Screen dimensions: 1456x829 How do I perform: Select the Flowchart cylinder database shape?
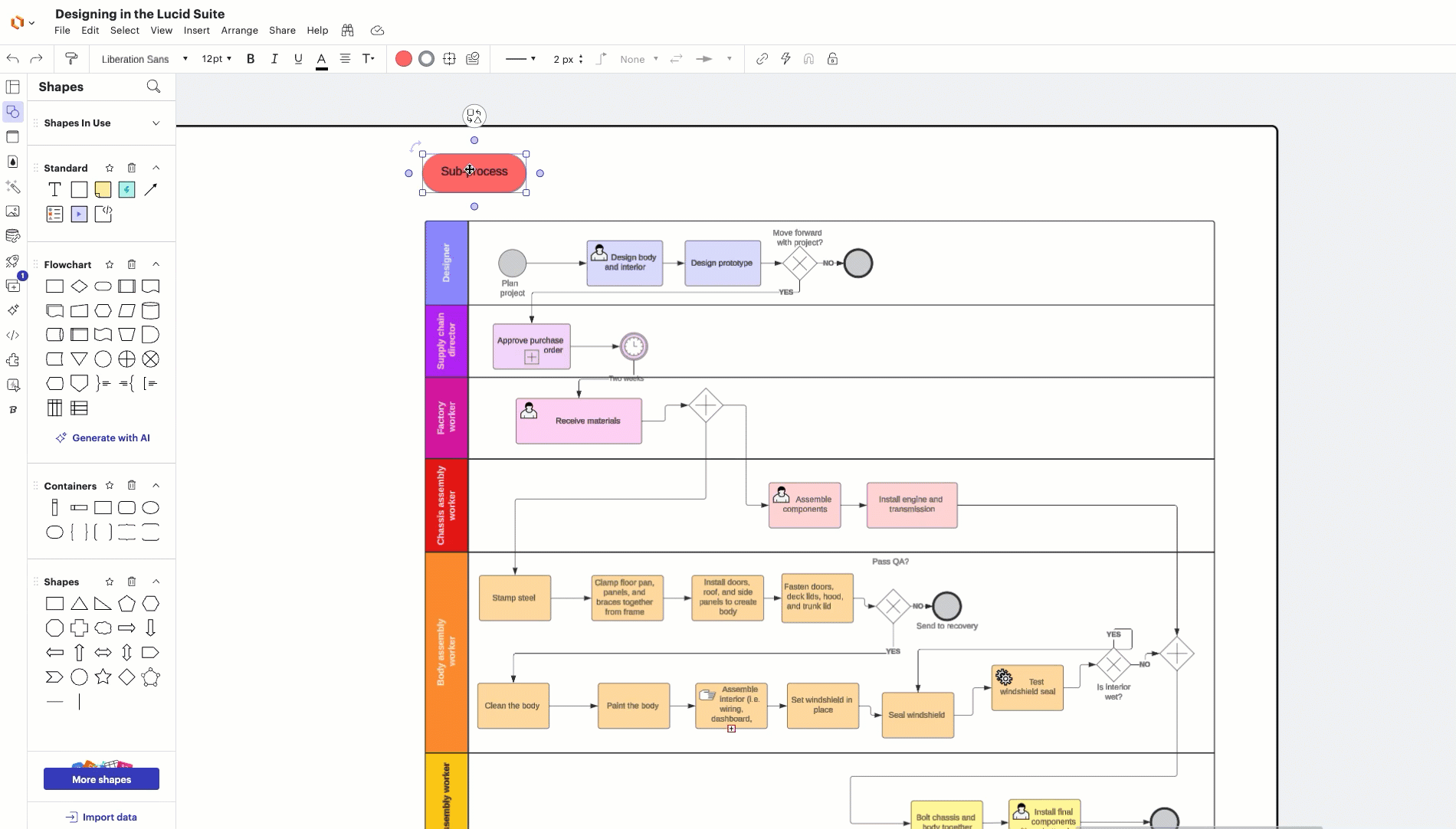tap(151, 310)
